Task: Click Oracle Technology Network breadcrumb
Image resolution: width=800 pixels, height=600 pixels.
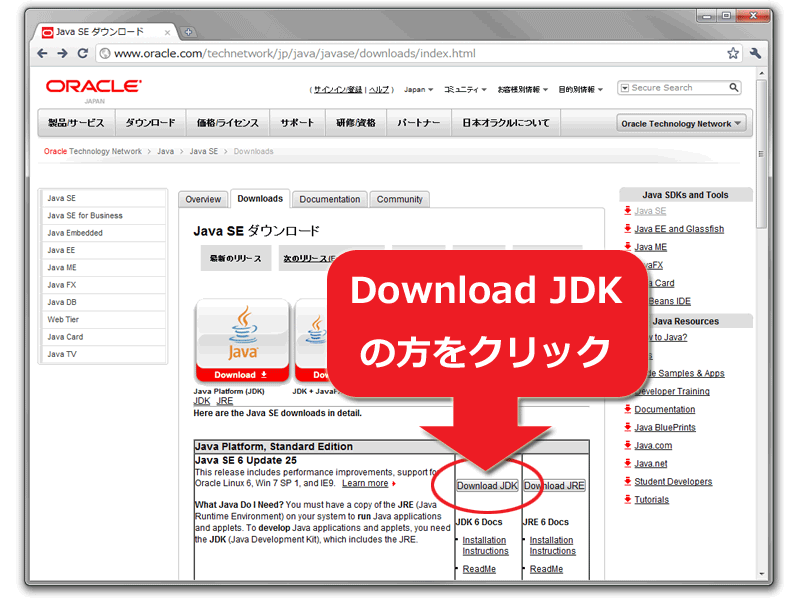Action: pyautogui.click(x=93, y=152)
